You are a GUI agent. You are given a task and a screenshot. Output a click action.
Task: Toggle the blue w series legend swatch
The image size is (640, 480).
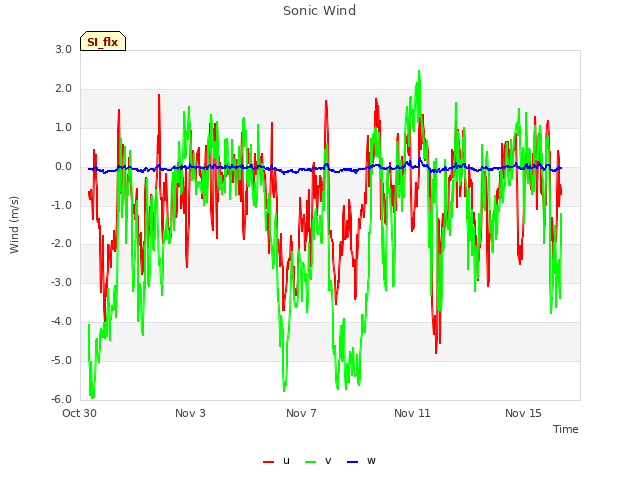353,462
